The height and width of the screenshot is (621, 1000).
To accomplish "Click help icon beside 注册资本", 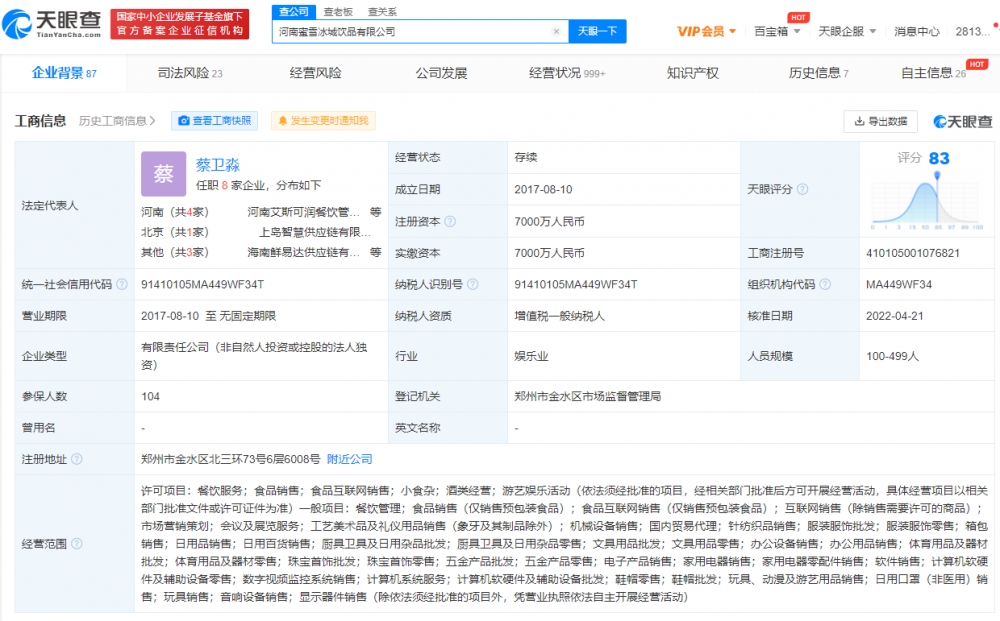I will [450, 221].
